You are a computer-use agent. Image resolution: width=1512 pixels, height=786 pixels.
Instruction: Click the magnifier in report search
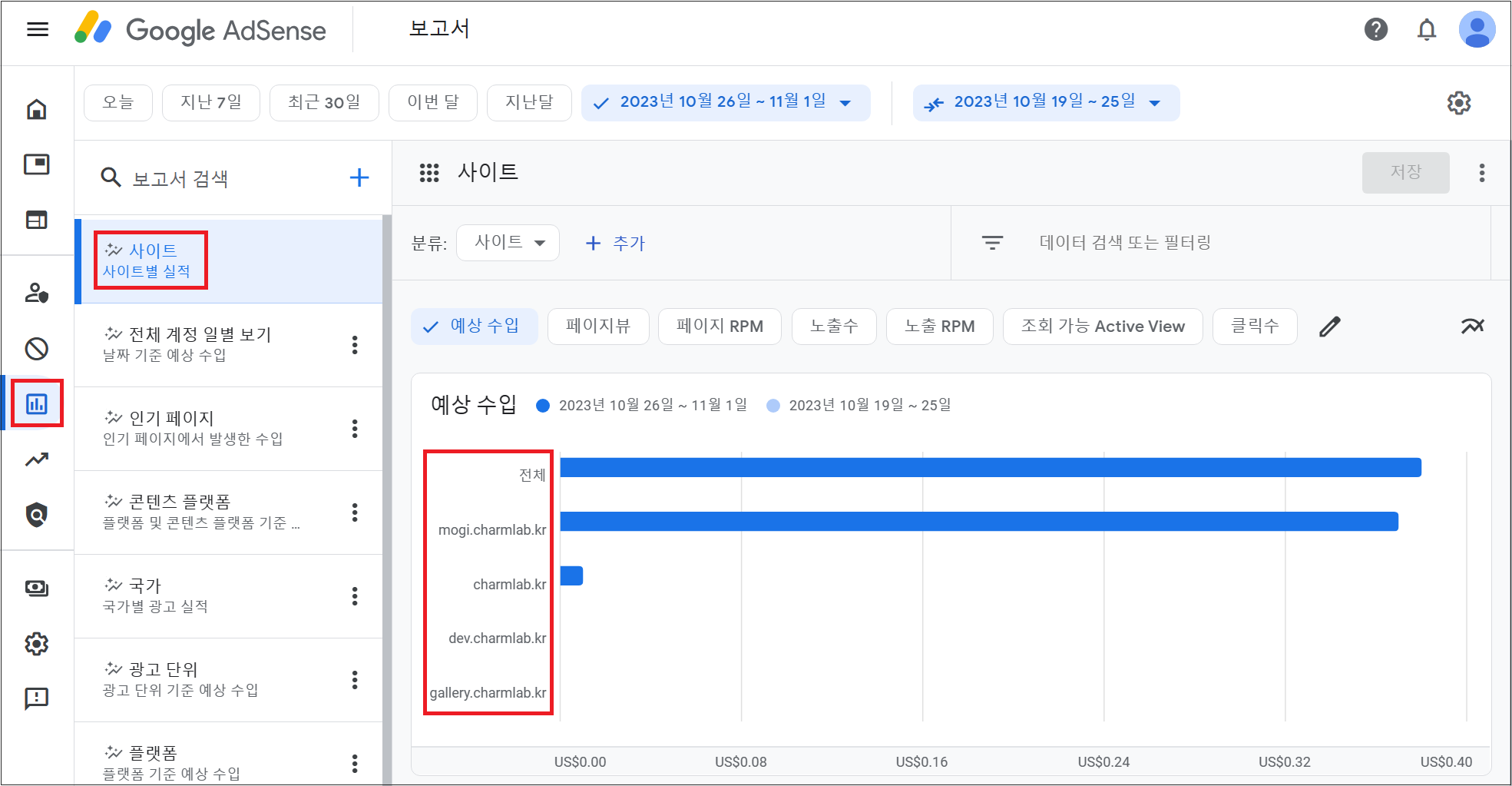point(111,178)
